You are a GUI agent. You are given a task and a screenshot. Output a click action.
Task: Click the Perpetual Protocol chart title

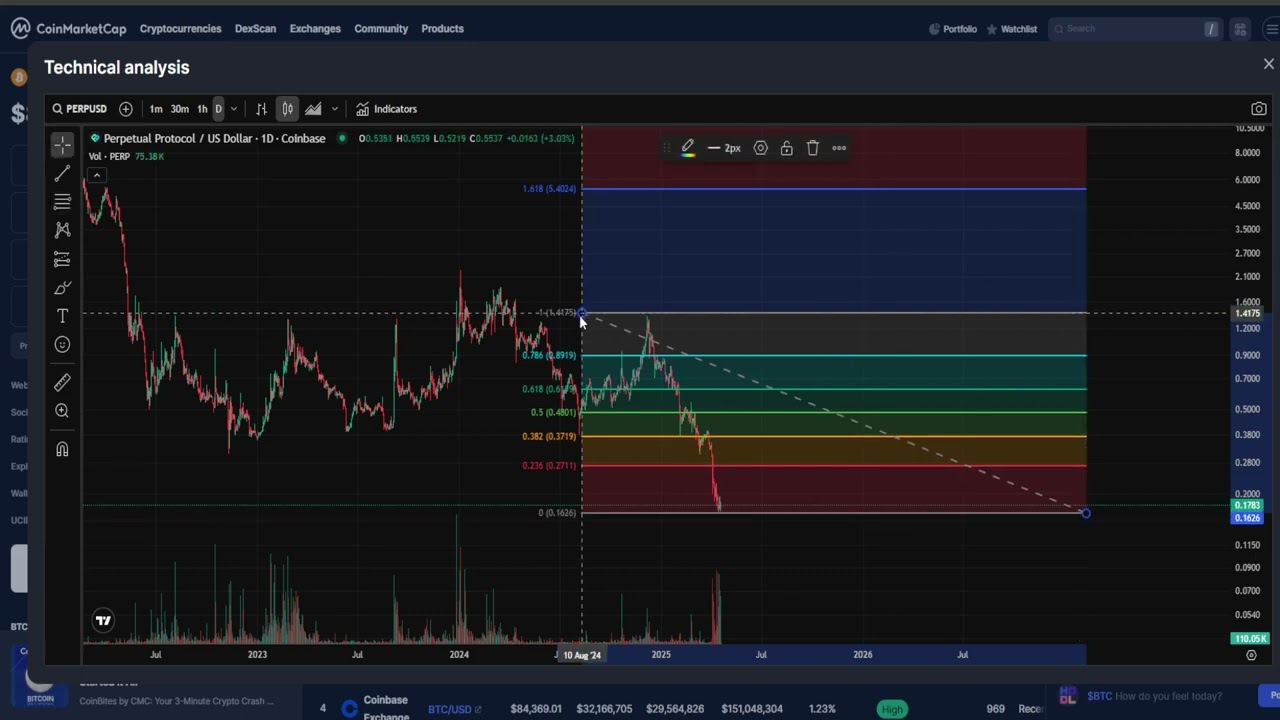[214, 139]
